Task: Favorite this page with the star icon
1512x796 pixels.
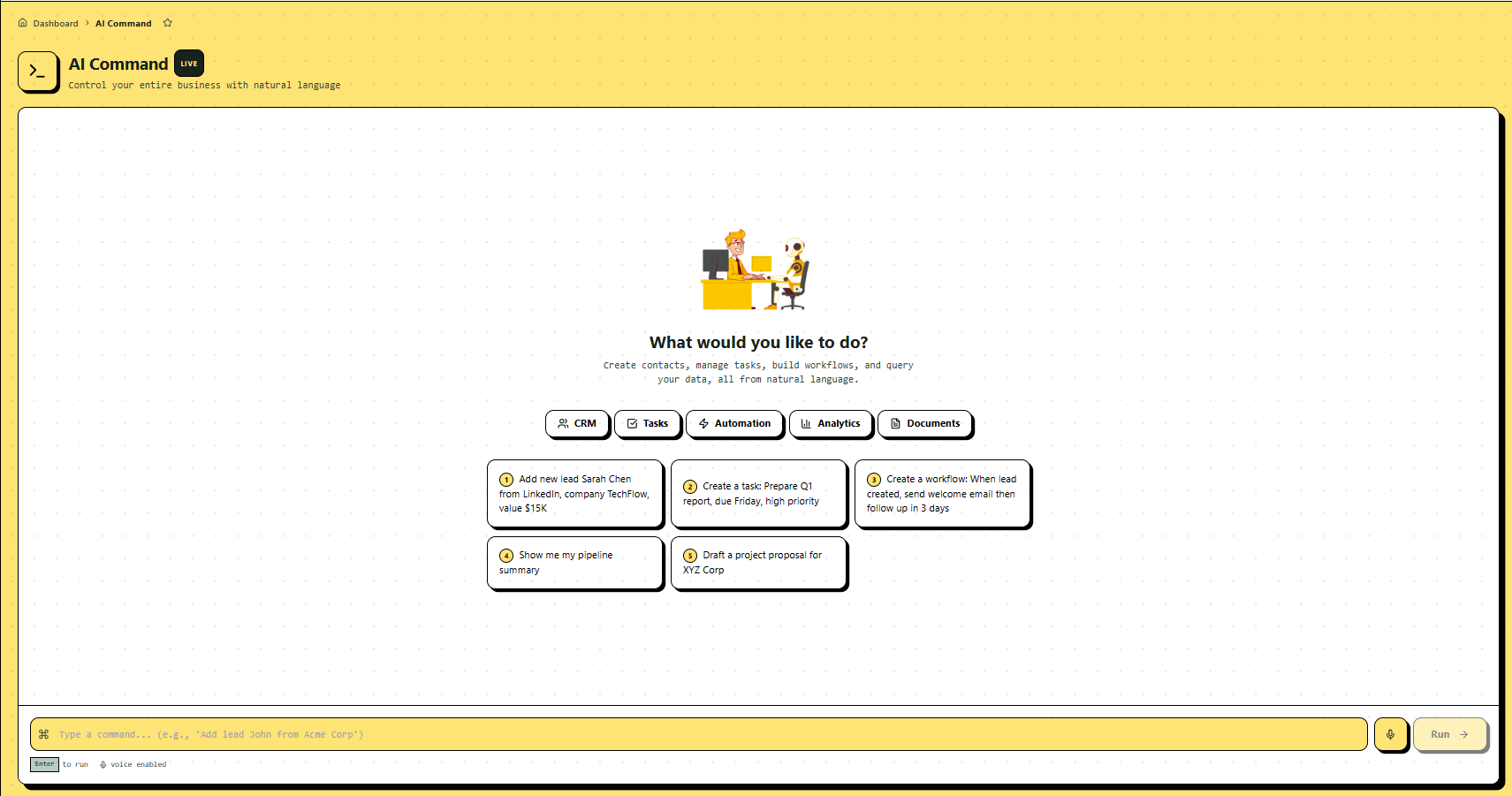Action: click(x=168, y=23)
